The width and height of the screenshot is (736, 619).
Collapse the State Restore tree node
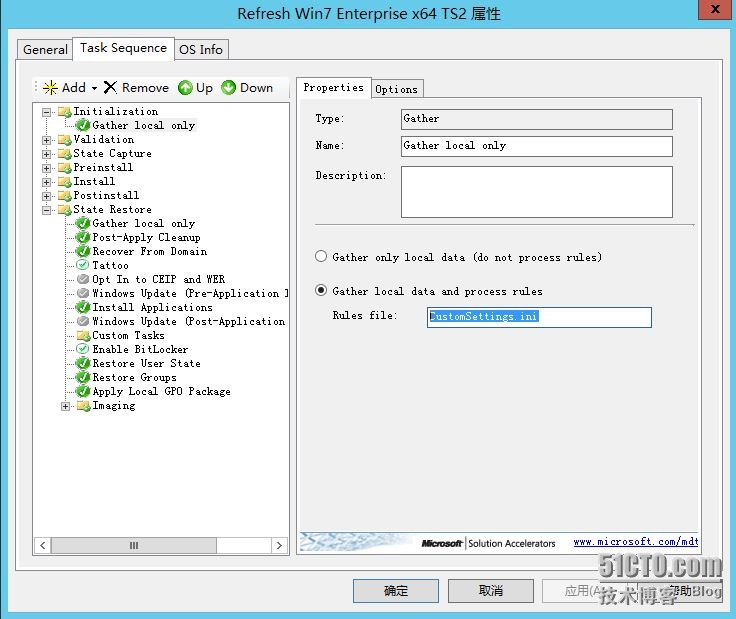[x=46, y=210]
